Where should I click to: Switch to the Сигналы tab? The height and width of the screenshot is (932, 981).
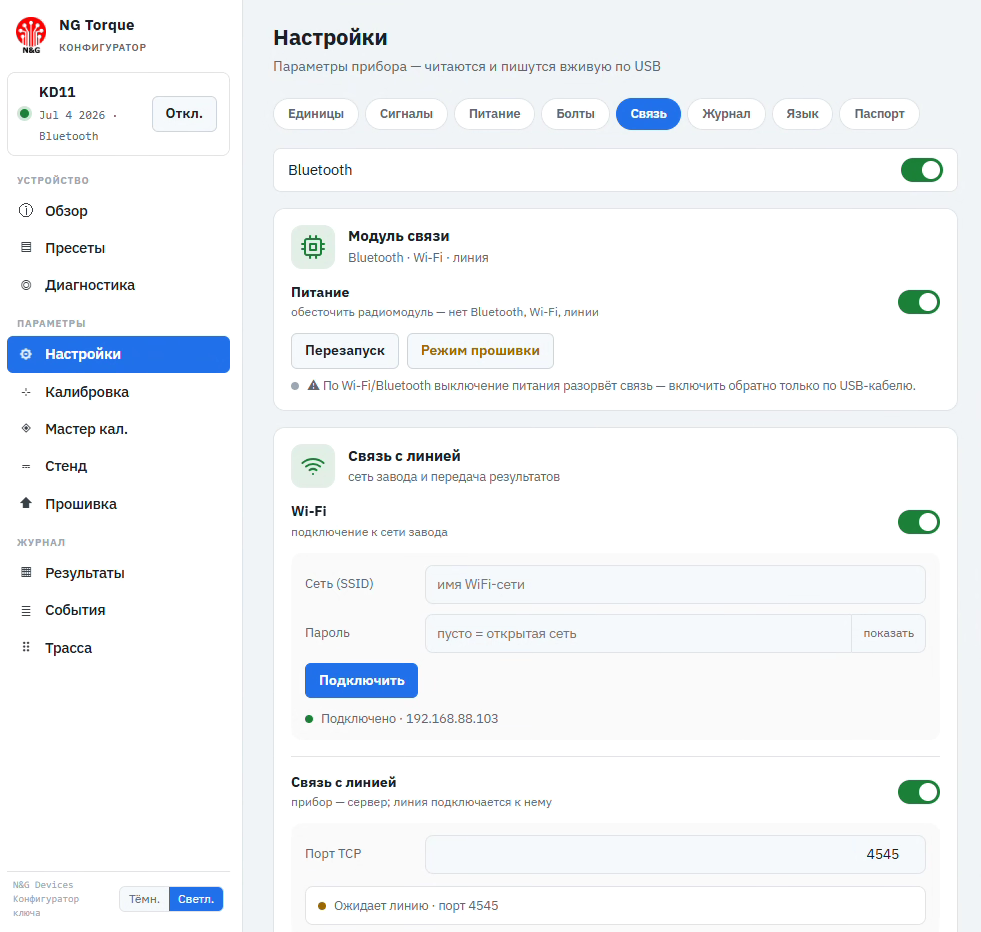pos(407,114)
